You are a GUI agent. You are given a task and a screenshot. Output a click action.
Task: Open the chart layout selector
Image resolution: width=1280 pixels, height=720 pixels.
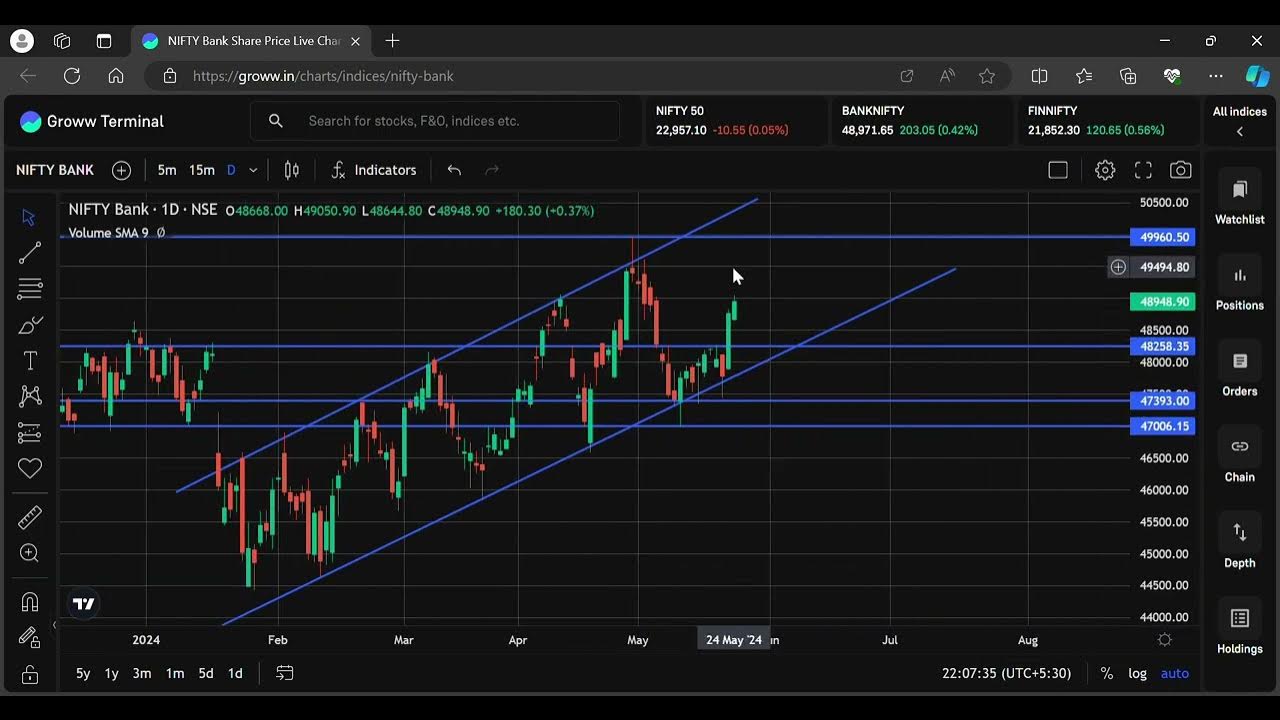[x=1058, y=170]
